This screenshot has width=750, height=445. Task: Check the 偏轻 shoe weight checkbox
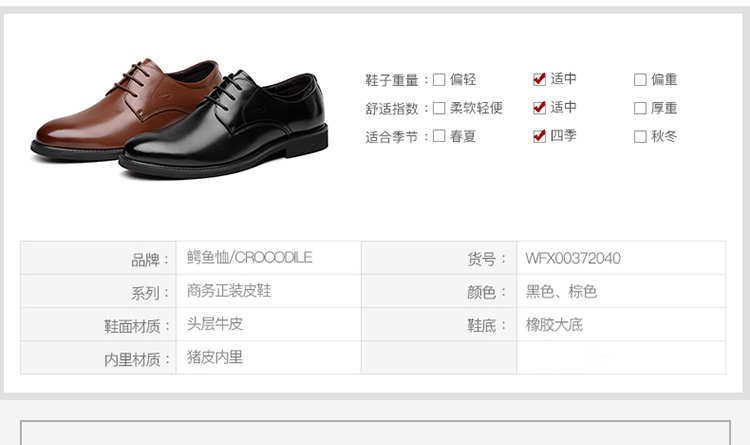[439, 79]
